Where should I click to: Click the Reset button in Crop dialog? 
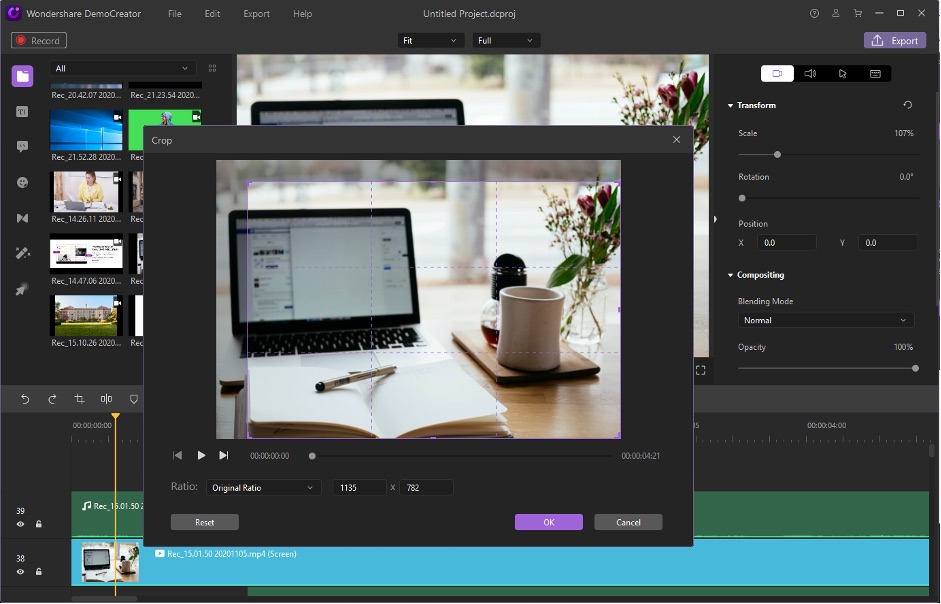point(205,522)
